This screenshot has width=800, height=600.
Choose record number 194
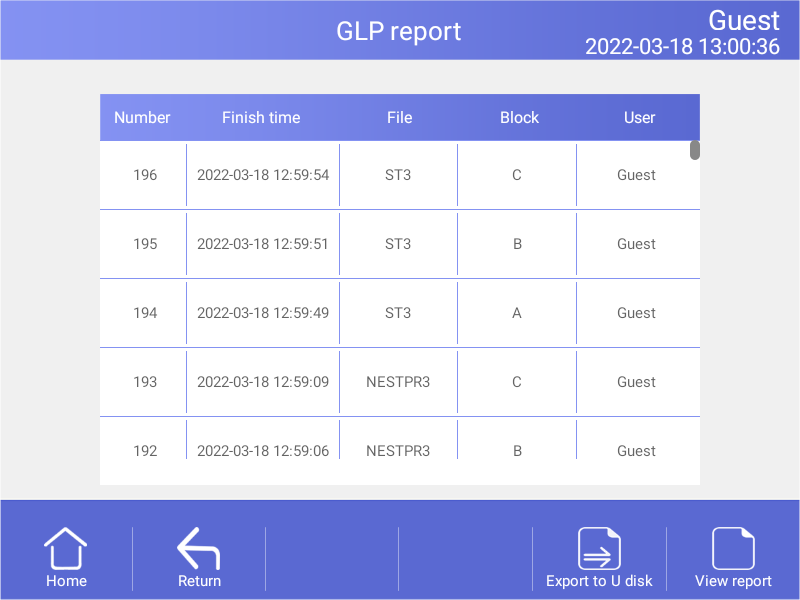[x=145, y=313]
